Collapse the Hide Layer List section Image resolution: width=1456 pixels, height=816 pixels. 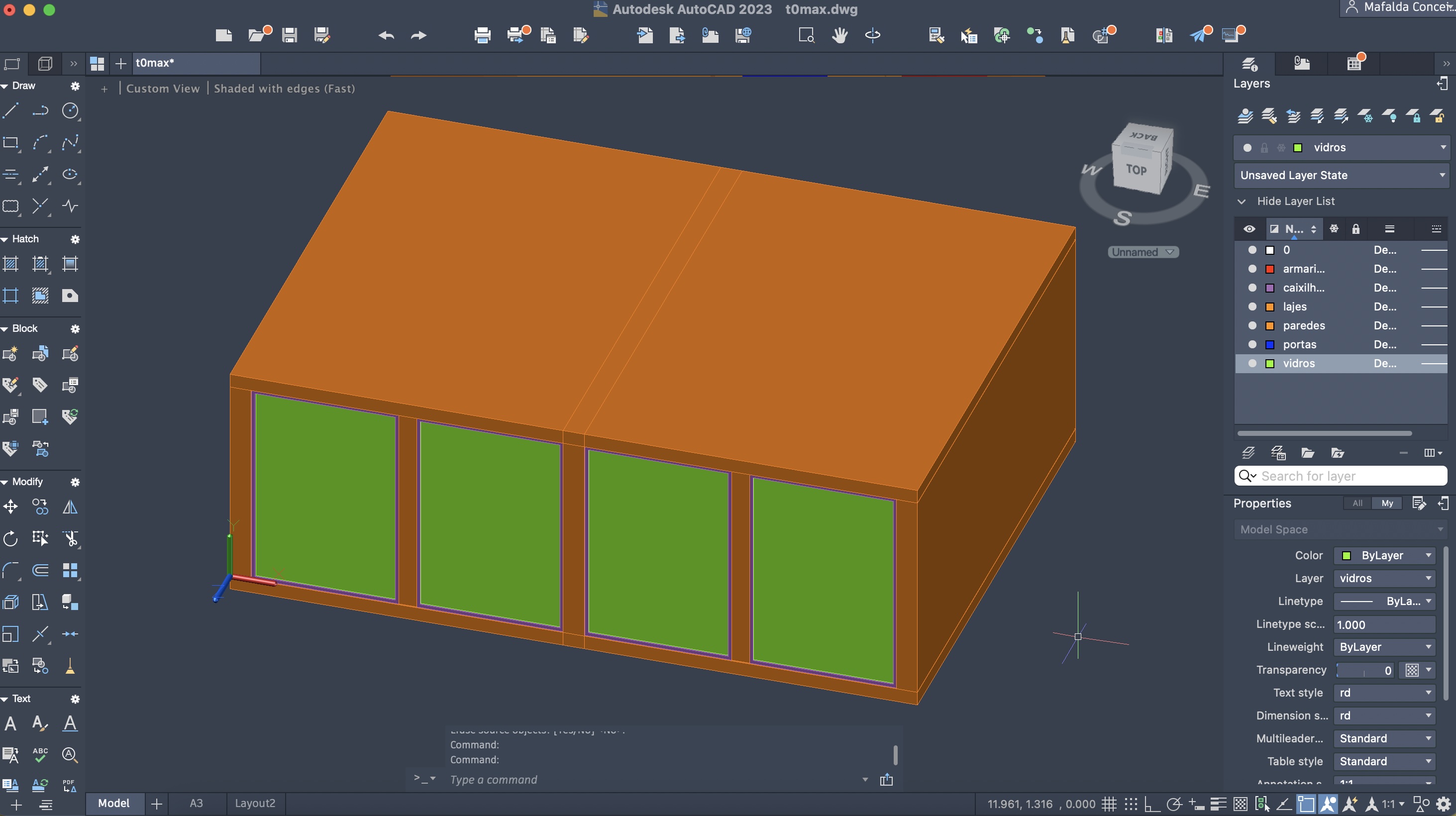pyautogui.click(x=1241, y=201)
